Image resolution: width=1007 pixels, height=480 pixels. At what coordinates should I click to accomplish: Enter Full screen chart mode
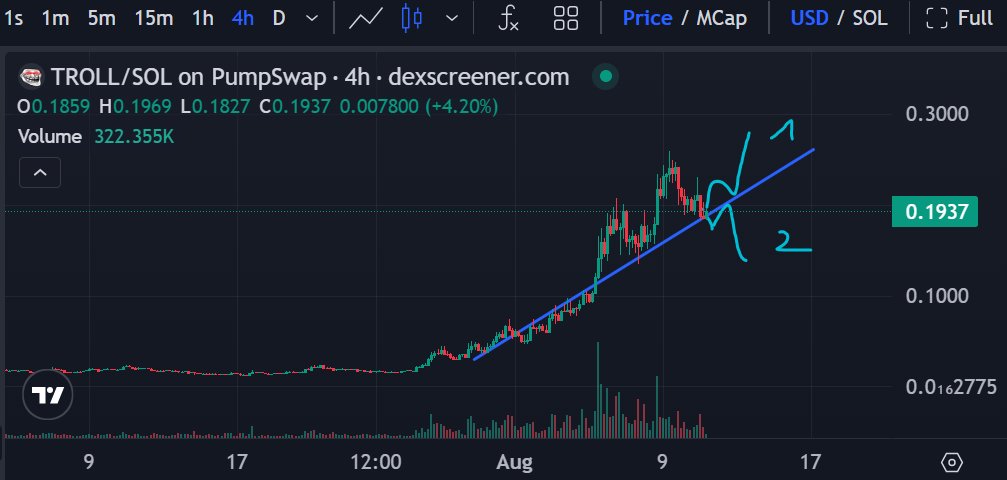click(959, 18)
